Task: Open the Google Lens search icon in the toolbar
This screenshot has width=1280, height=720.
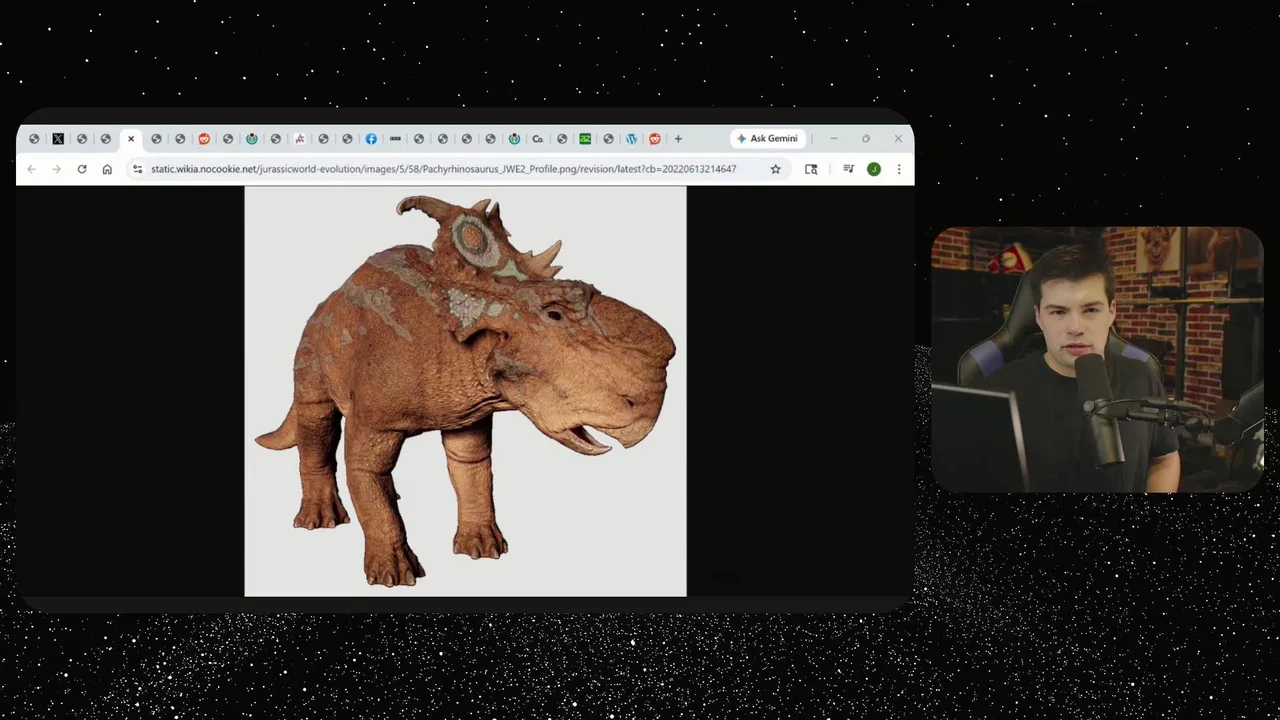Action: [x=811, y=169]
